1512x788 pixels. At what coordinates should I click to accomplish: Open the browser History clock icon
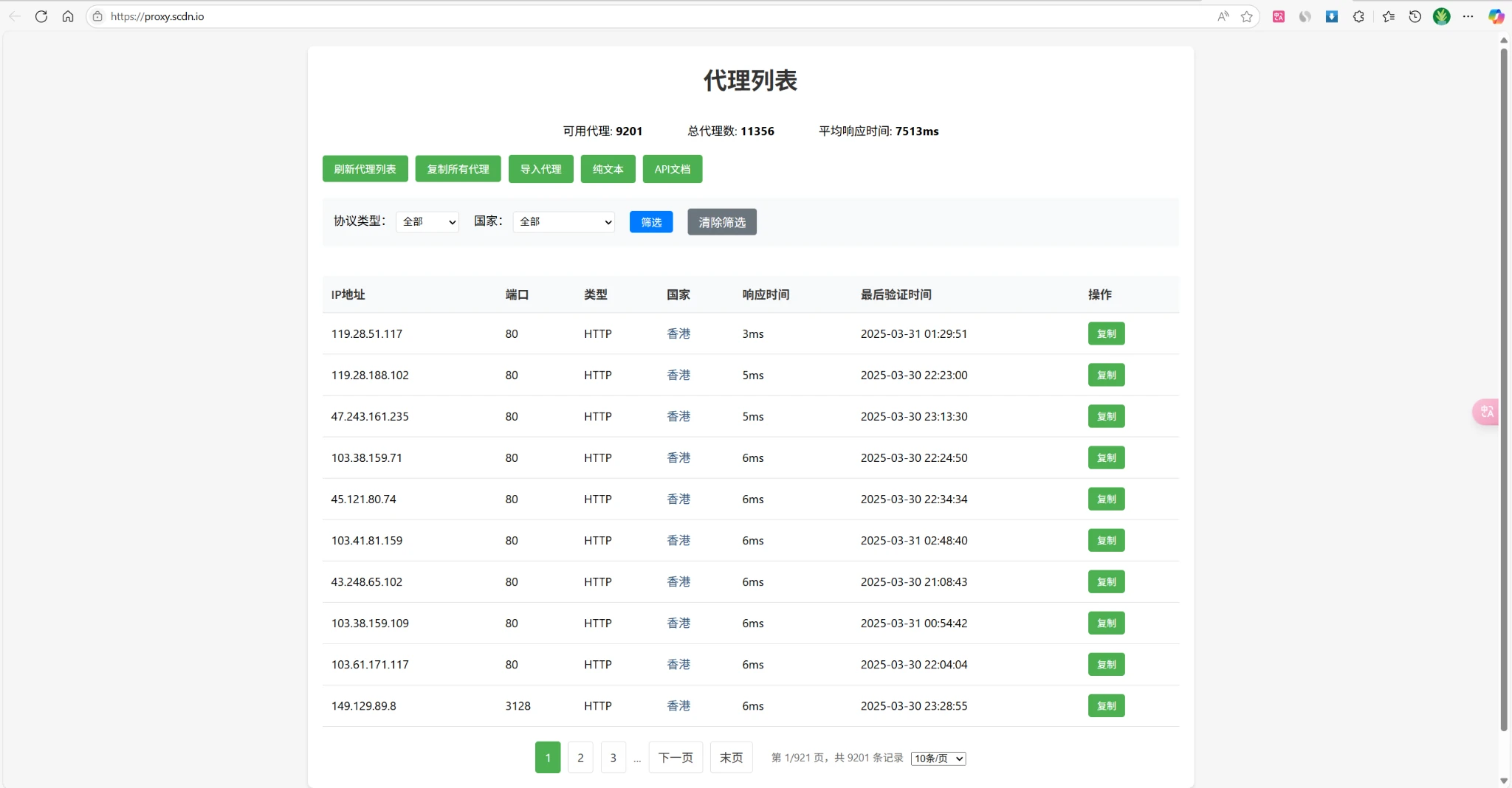pyautogui.click(x=1415, y=16)
